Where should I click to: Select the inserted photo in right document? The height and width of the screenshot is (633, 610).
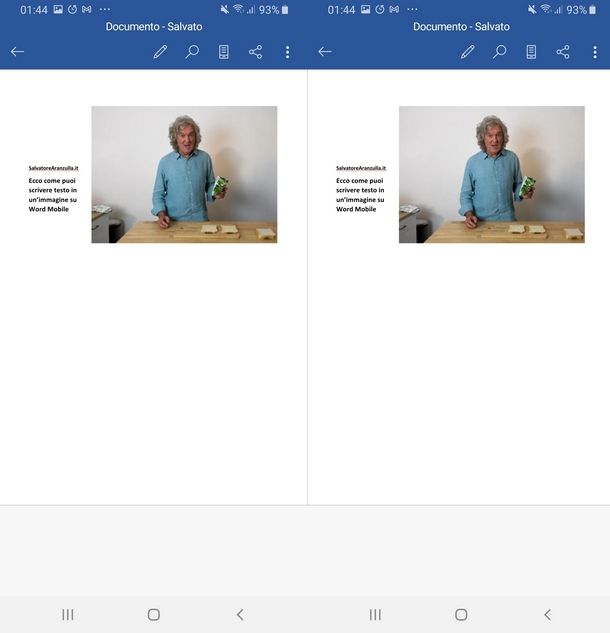[492, 174]
